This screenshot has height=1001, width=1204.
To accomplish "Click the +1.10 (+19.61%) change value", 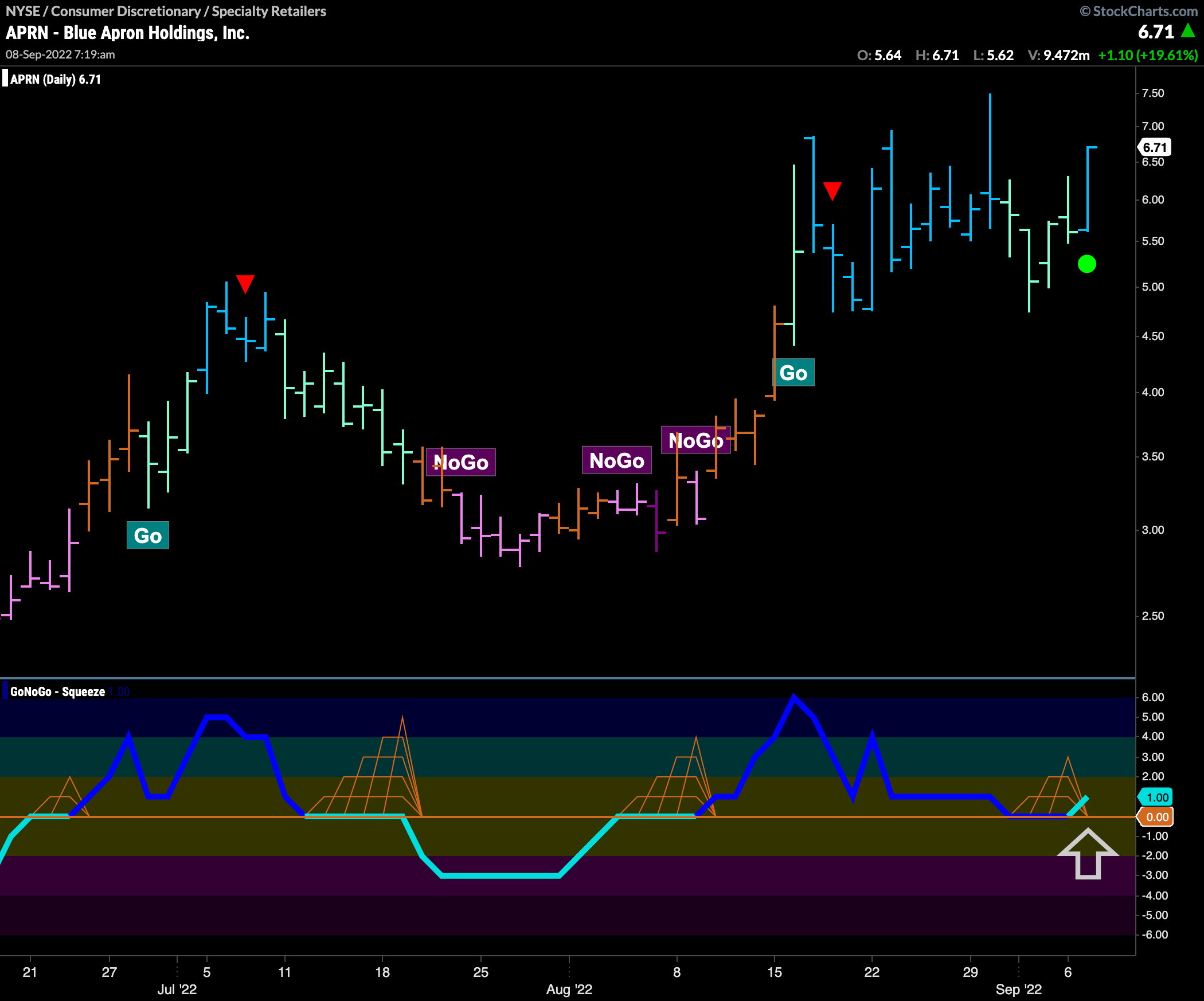I will [1148, 55].
